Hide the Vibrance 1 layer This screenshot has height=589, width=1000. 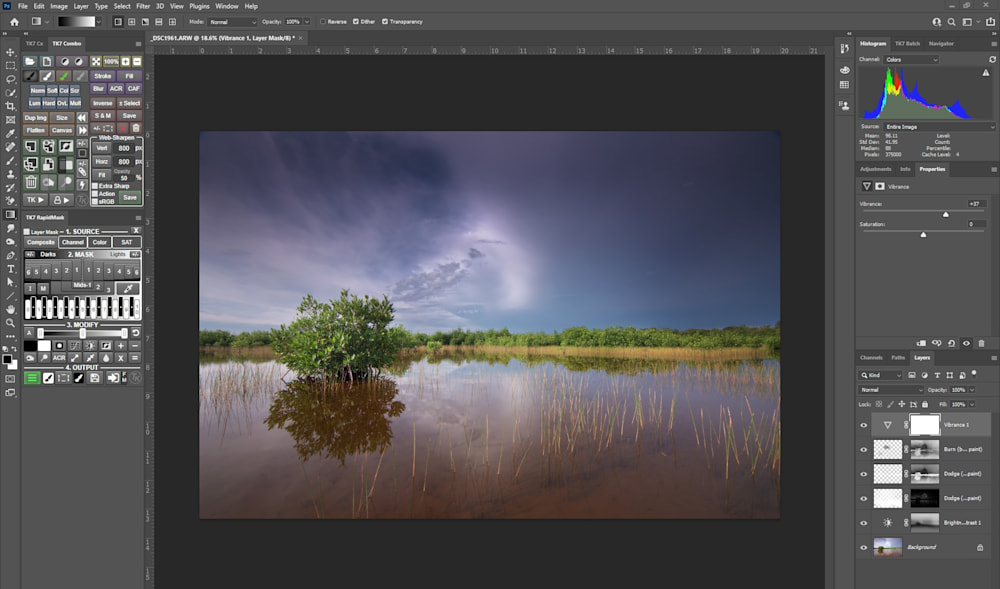864,425
